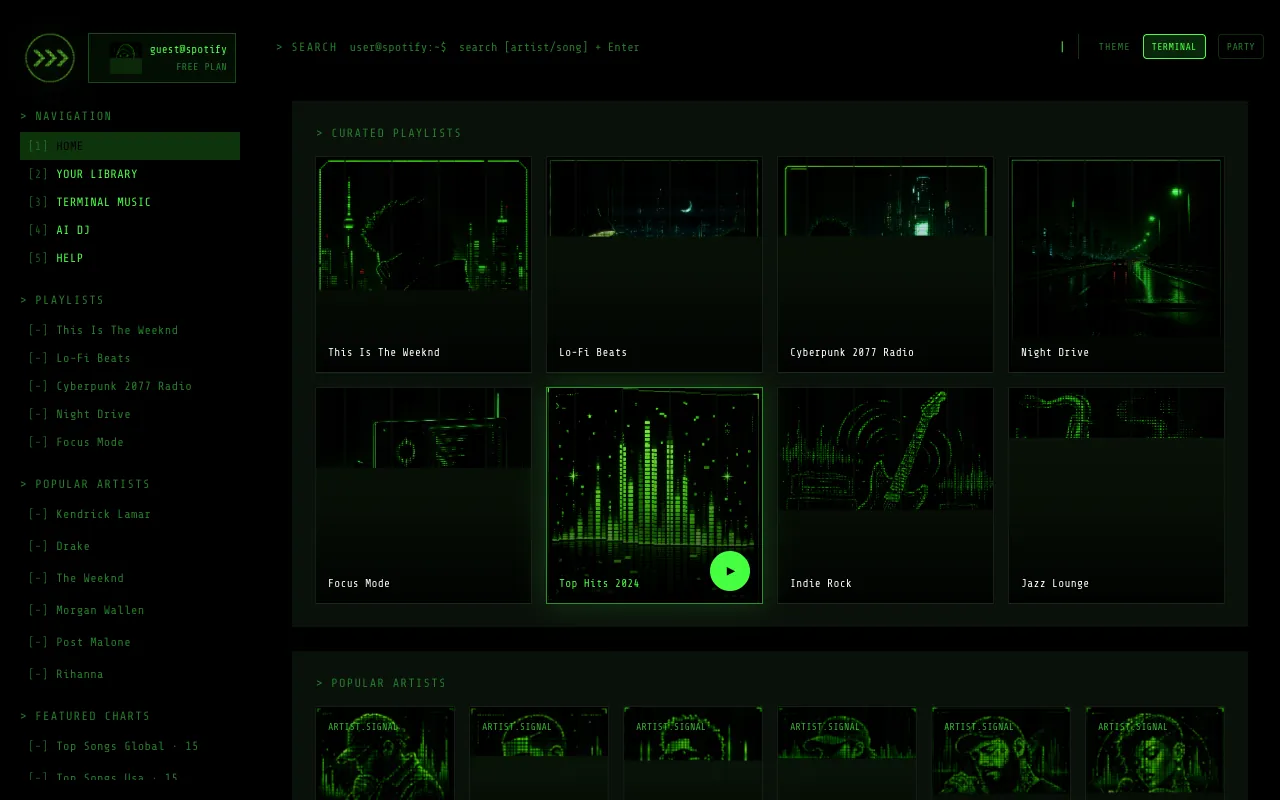This screenshot has width=1280, height=800.
Task: Open Indie Rock playlist card
Action: (885, 495)
